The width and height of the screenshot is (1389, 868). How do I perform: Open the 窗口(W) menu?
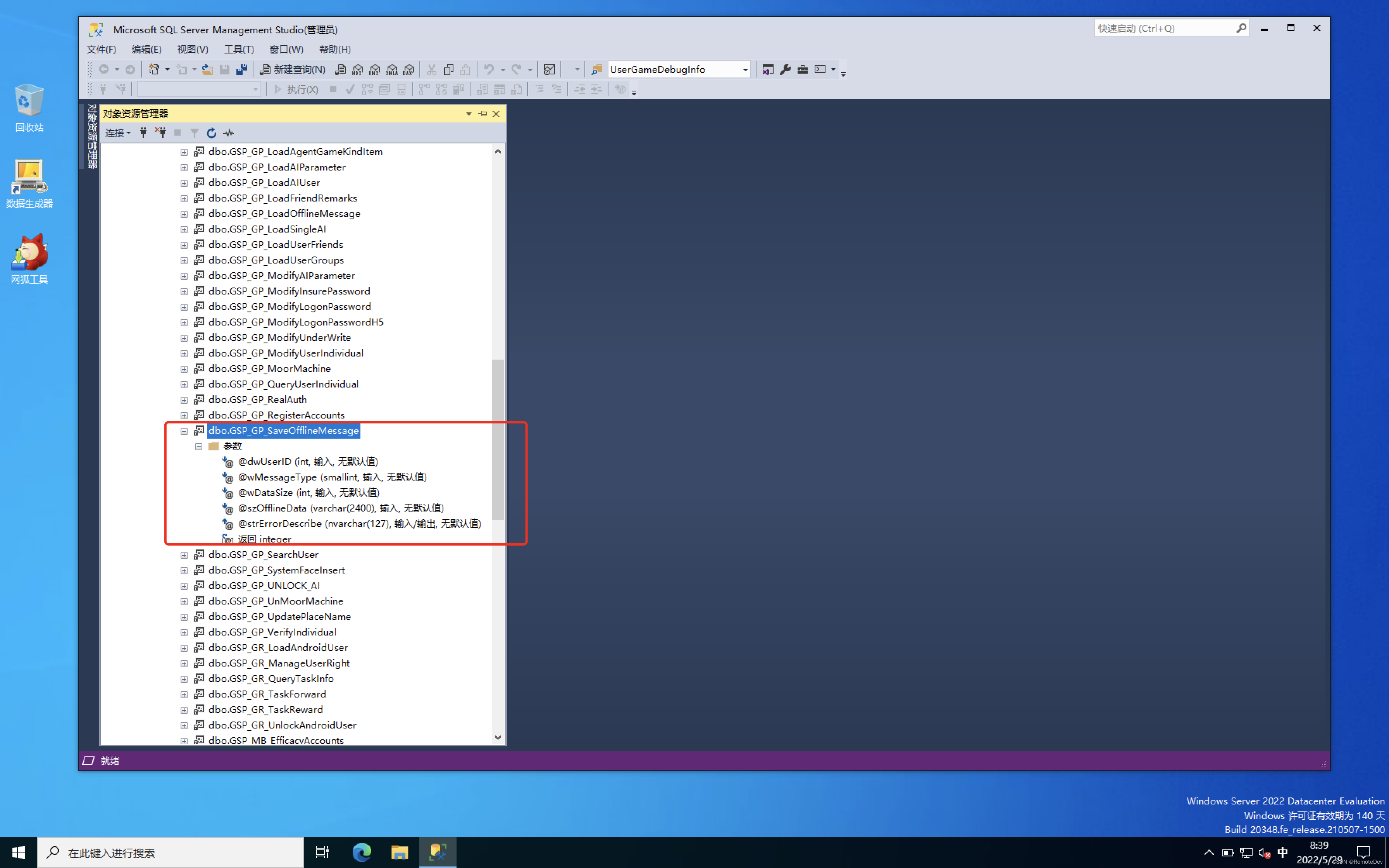click(286, 49)
